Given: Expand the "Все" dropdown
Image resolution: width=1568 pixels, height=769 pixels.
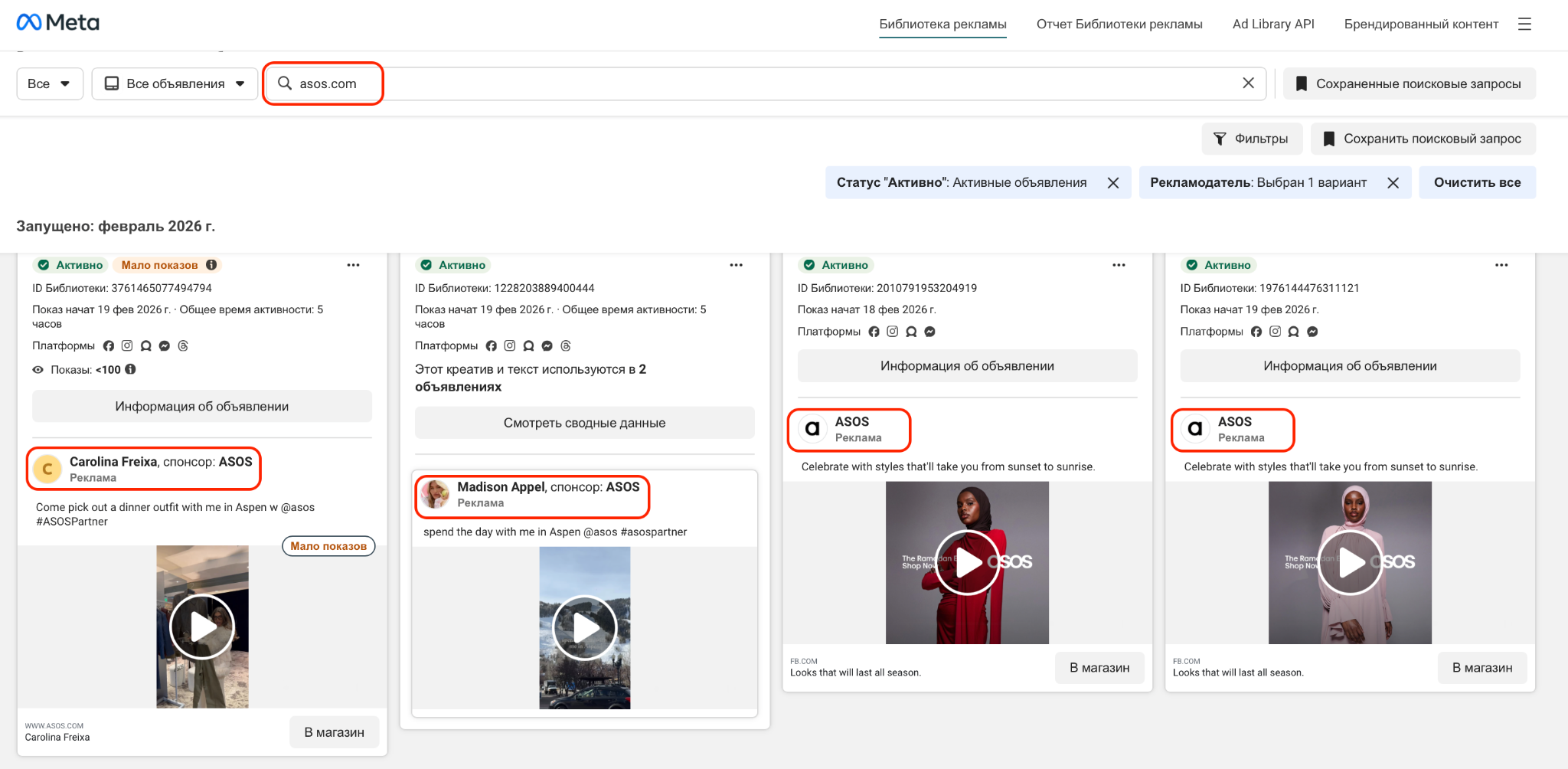Looking at the screenshot, I should (49, 83).
